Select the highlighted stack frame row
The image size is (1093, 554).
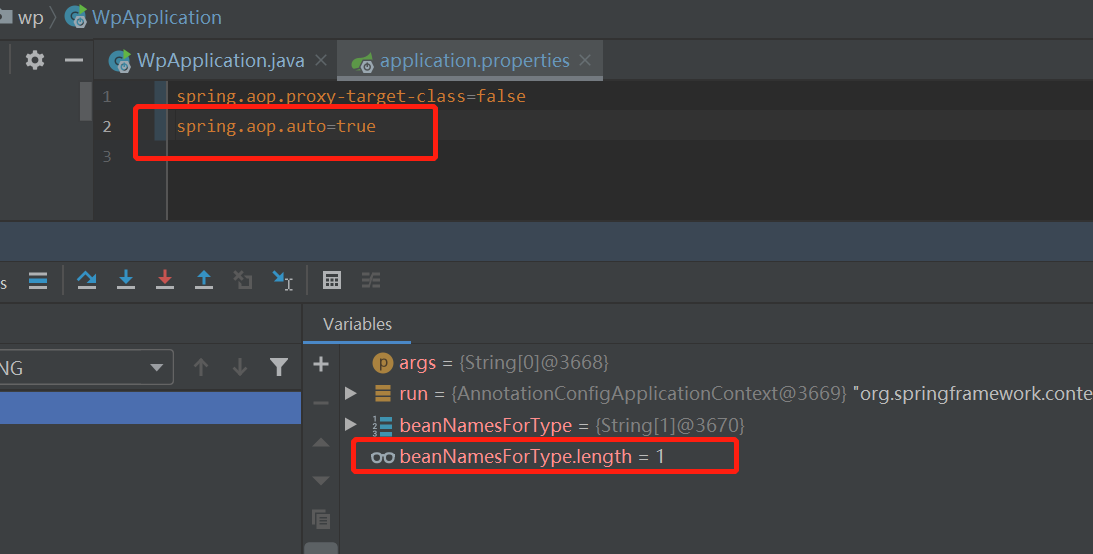tap(150, 407)
